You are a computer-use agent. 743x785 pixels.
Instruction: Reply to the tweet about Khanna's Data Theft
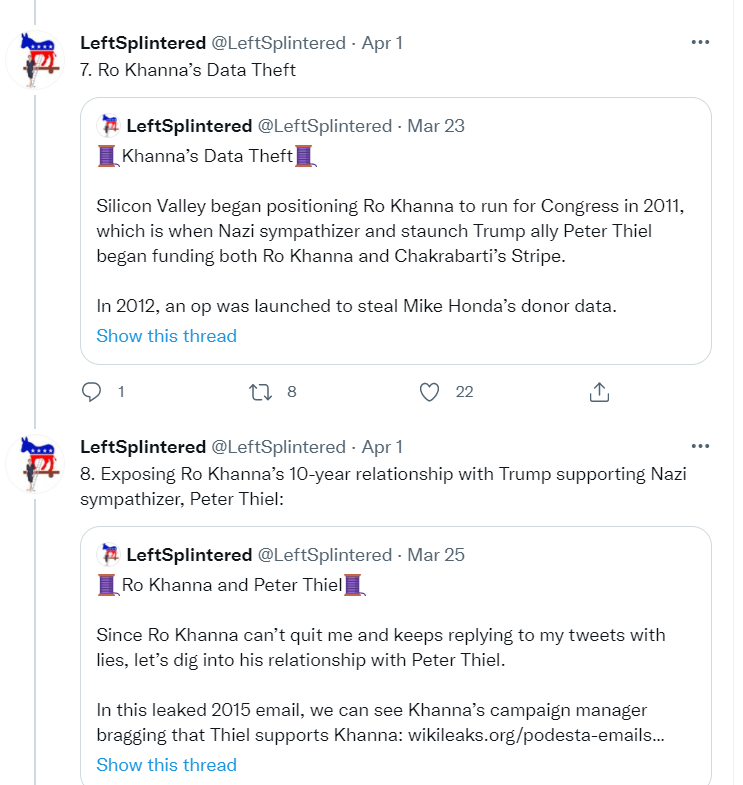pyautogui.click(x=92, y=392)
